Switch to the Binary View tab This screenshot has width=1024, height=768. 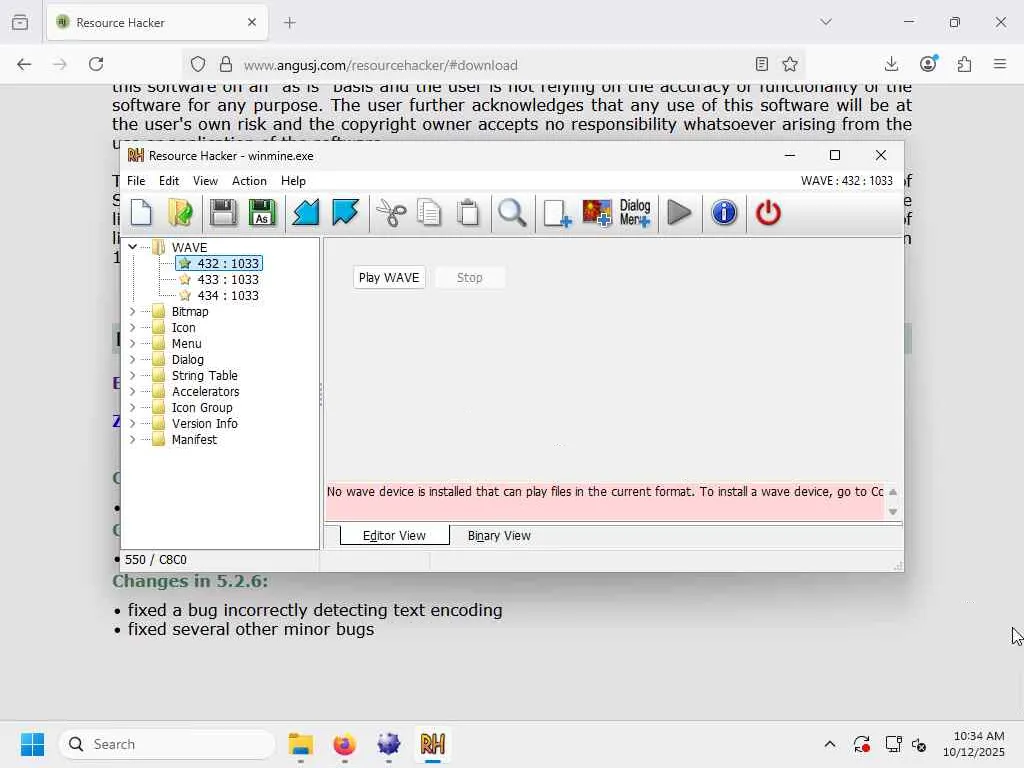[499, 536]
